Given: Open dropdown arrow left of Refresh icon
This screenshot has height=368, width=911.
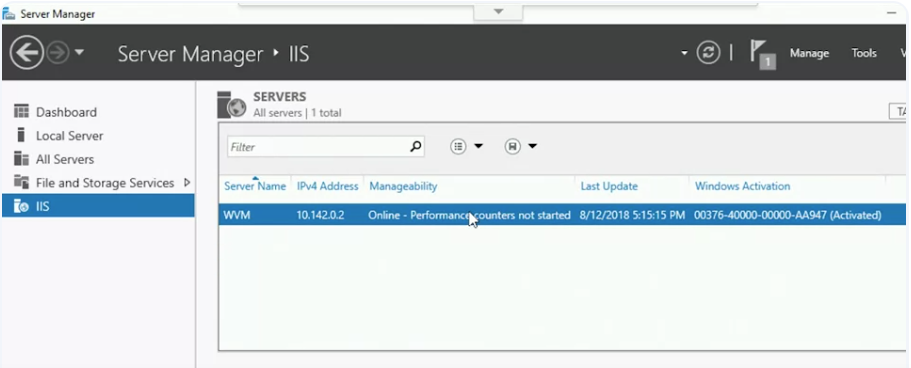Looking at the screenshot, I should (684, 53).
